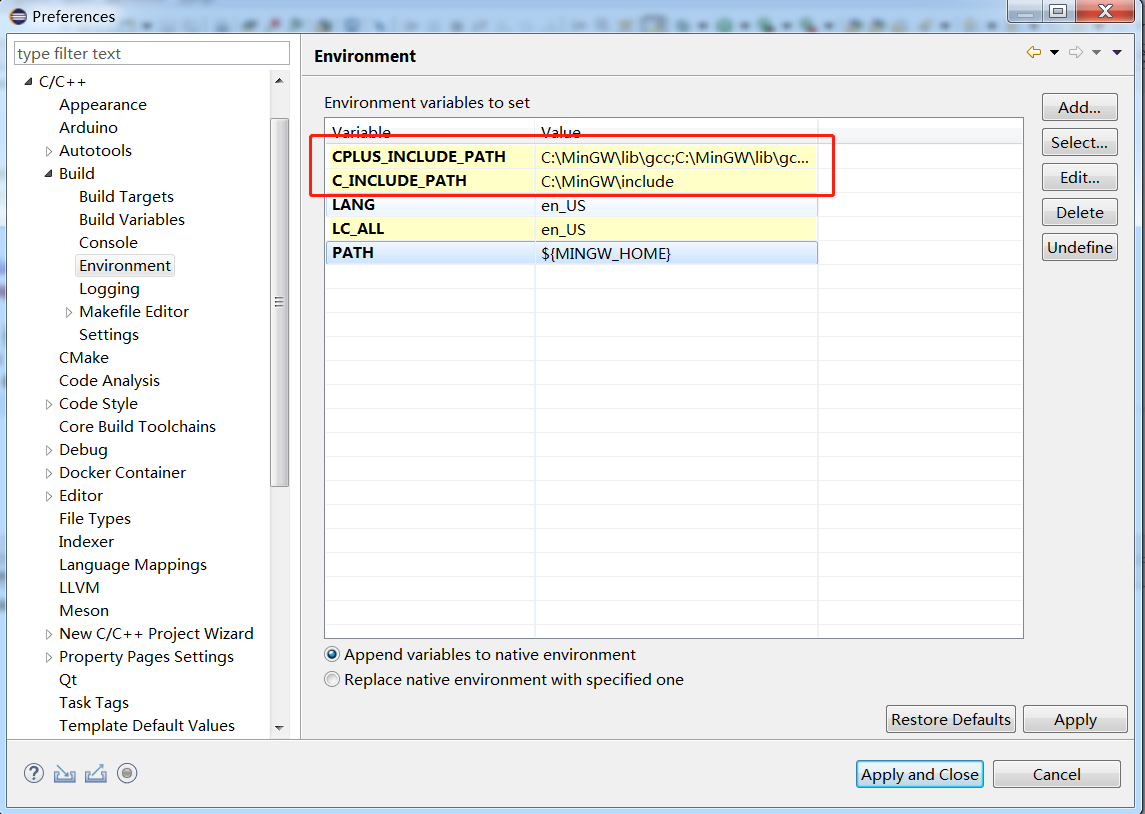Click the view menu triangle icon top right
Viewport: 1145px width, 814px height.
coord(1117,52)
